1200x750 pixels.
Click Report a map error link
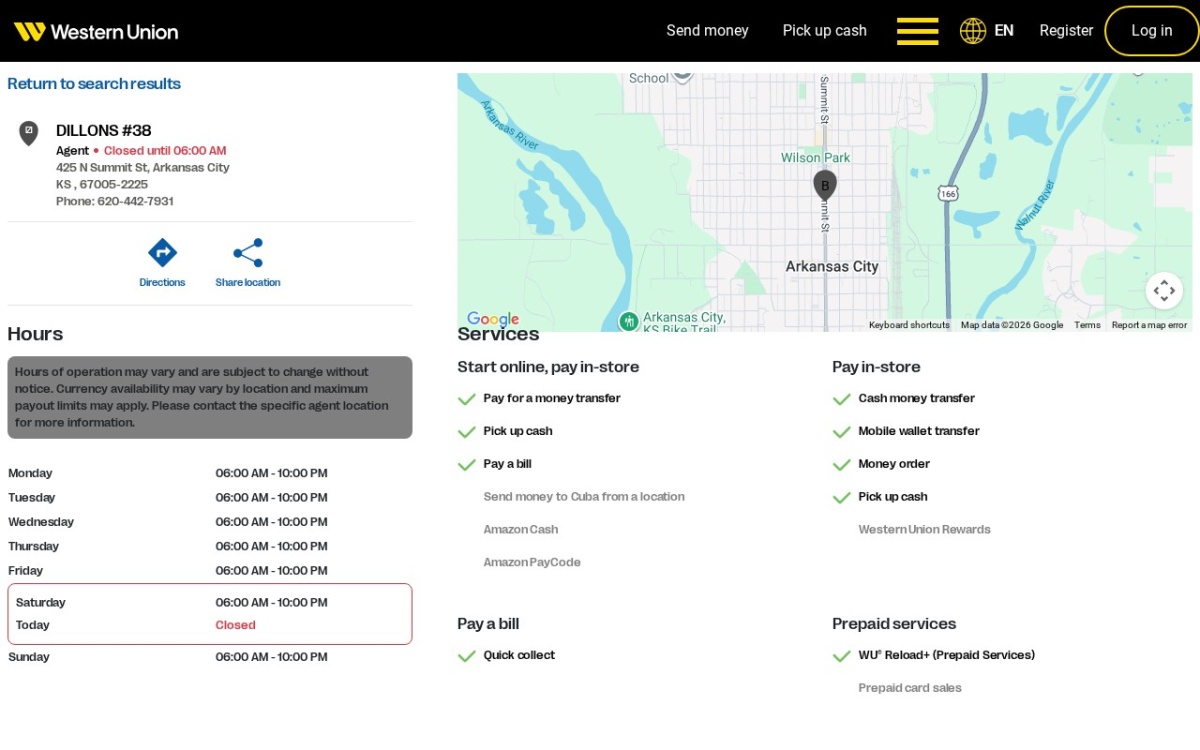point(1149,325)
